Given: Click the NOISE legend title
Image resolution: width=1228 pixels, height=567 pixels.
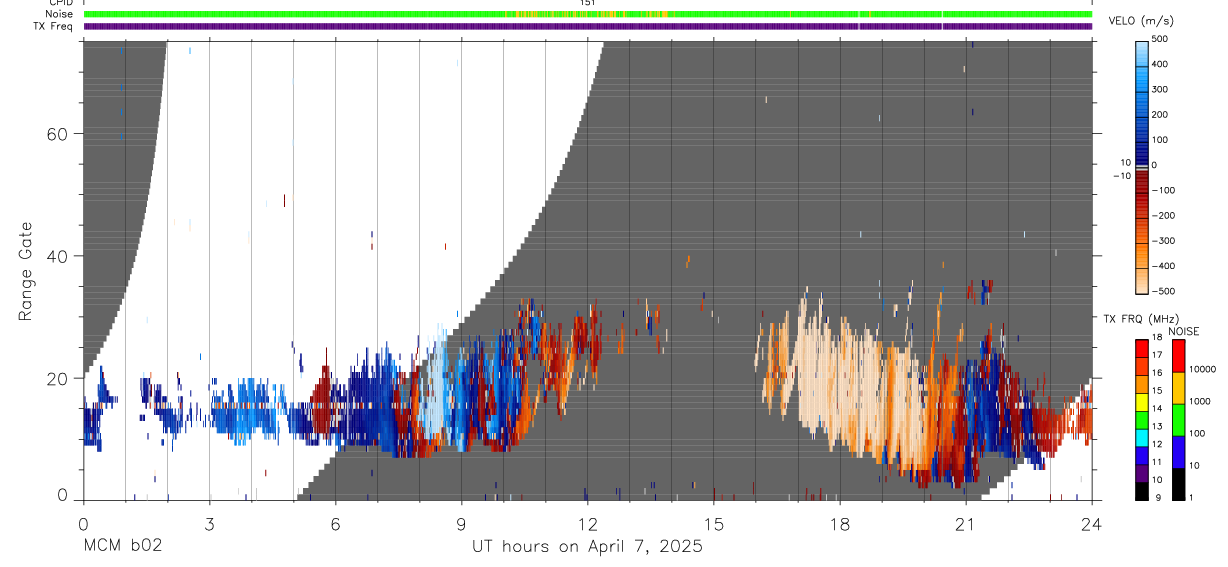Looking at the screenshot, I should coord(1183,331).
